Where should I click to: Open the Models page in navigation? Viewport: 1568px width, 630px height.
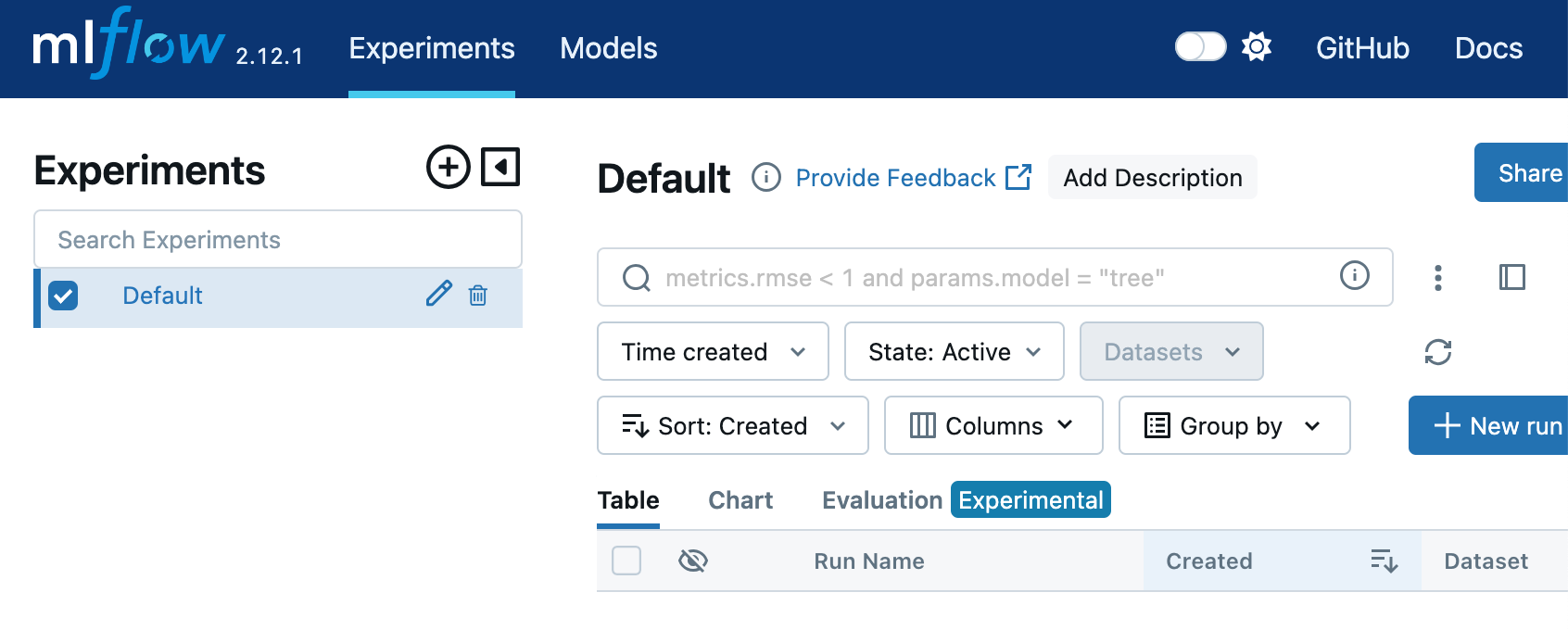point(608,48)
